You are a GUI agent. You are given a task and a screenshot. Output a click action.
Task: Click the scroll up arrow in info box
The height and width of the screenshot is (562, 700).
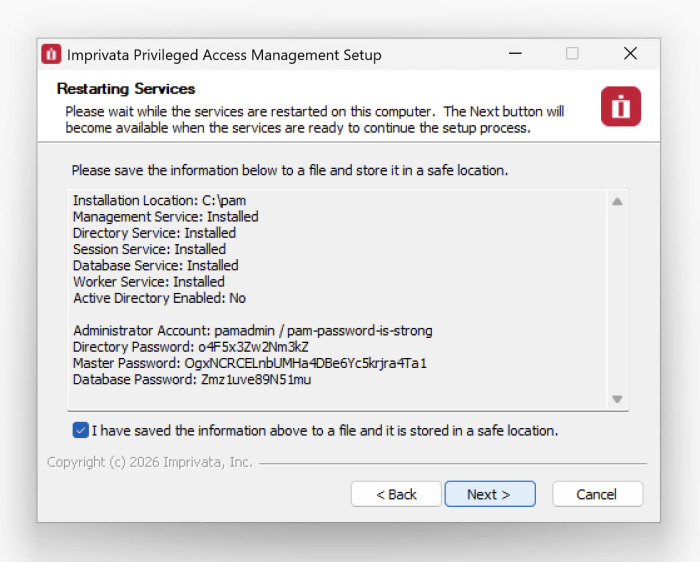click(x=617, y=201)
